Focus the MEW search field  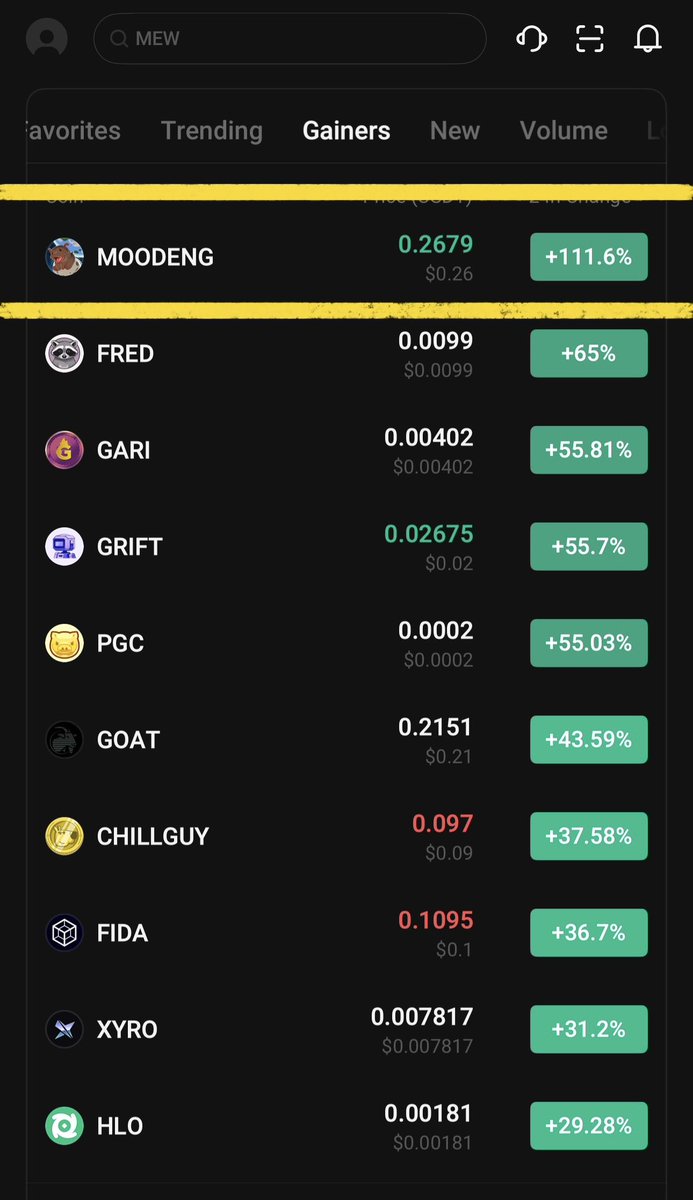point(290,39)
